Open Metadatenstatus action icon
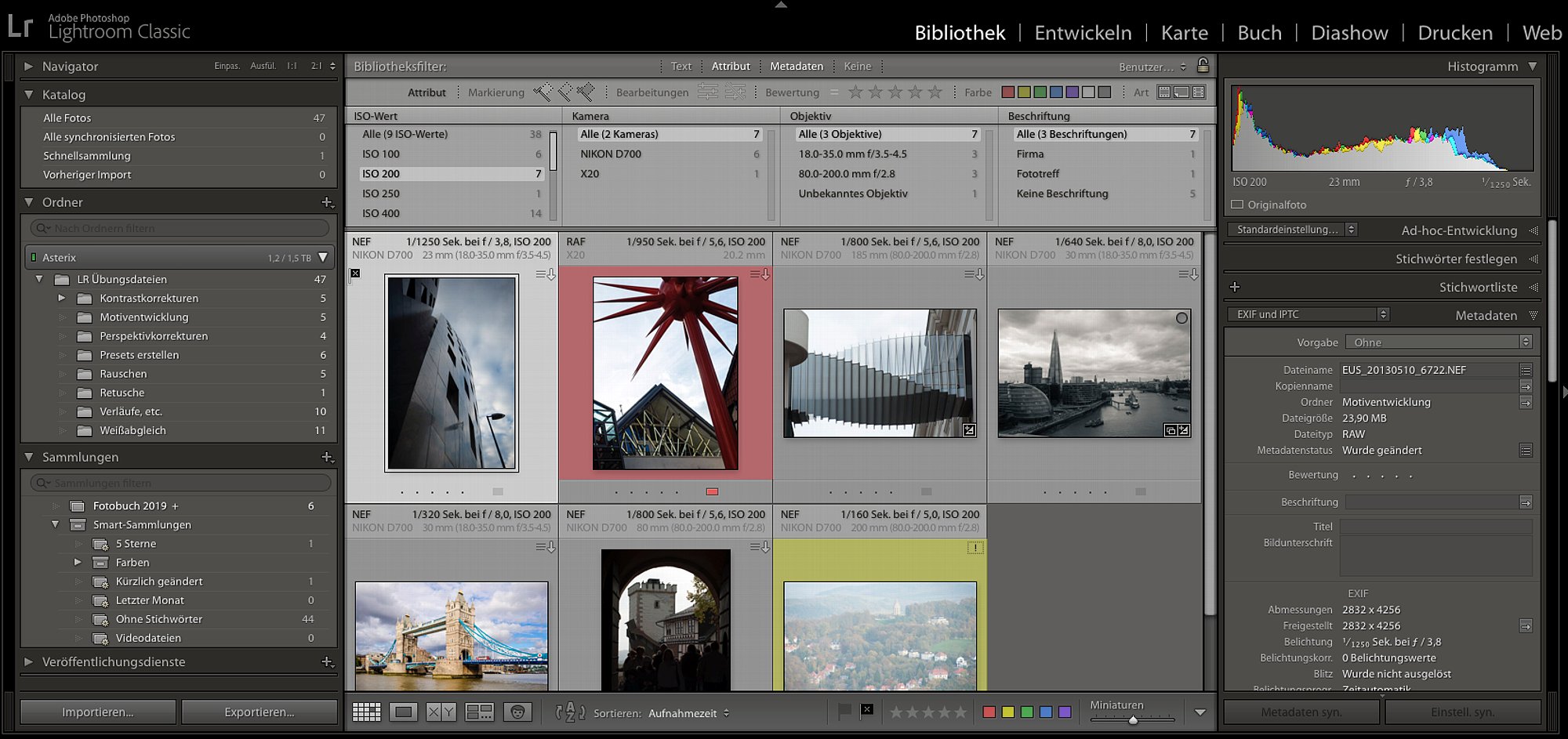This screenshot has width=1568, height=739. click(1526, 451)
